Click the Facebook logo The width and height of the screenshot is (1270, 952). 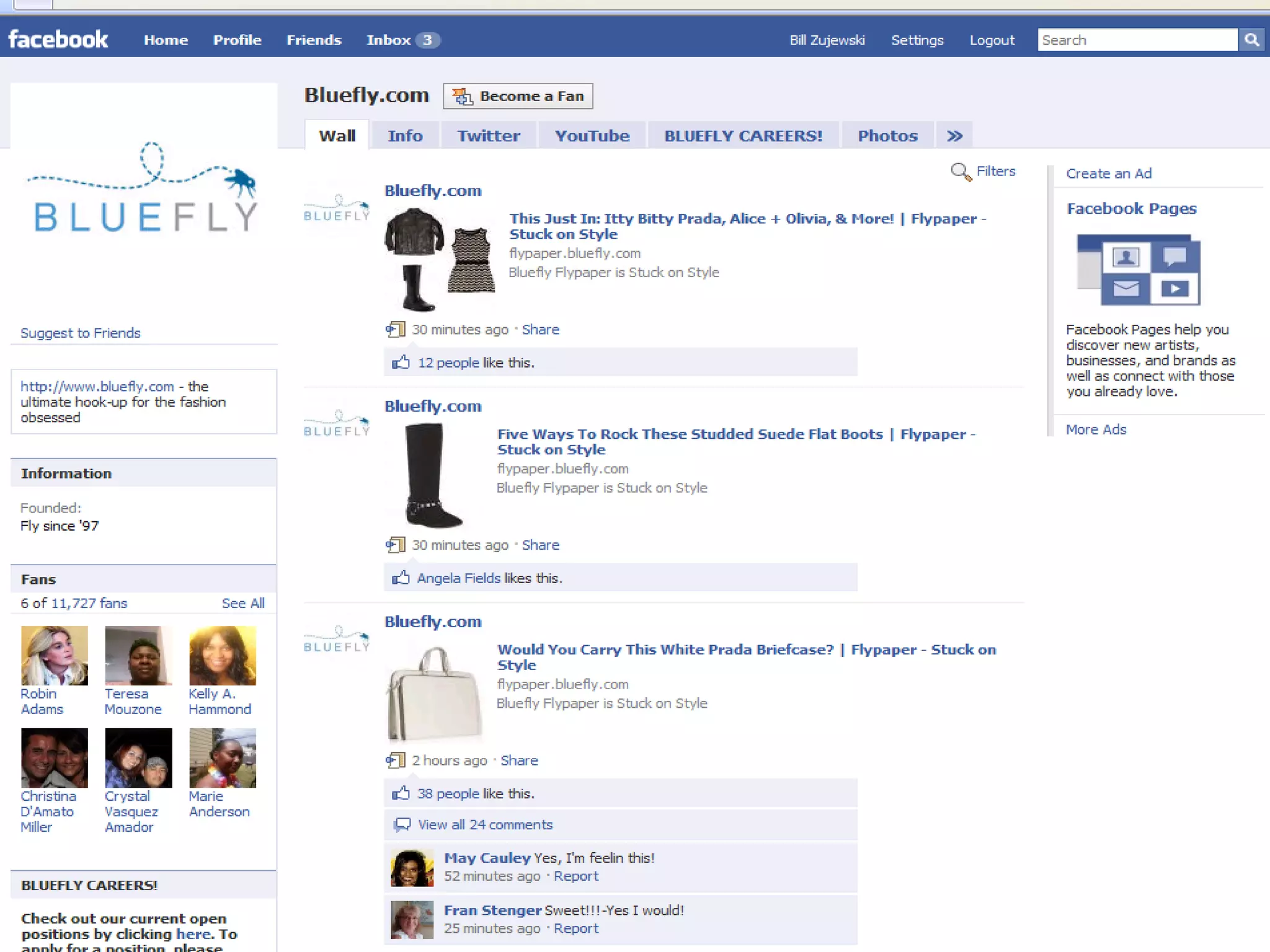[58, 40]
